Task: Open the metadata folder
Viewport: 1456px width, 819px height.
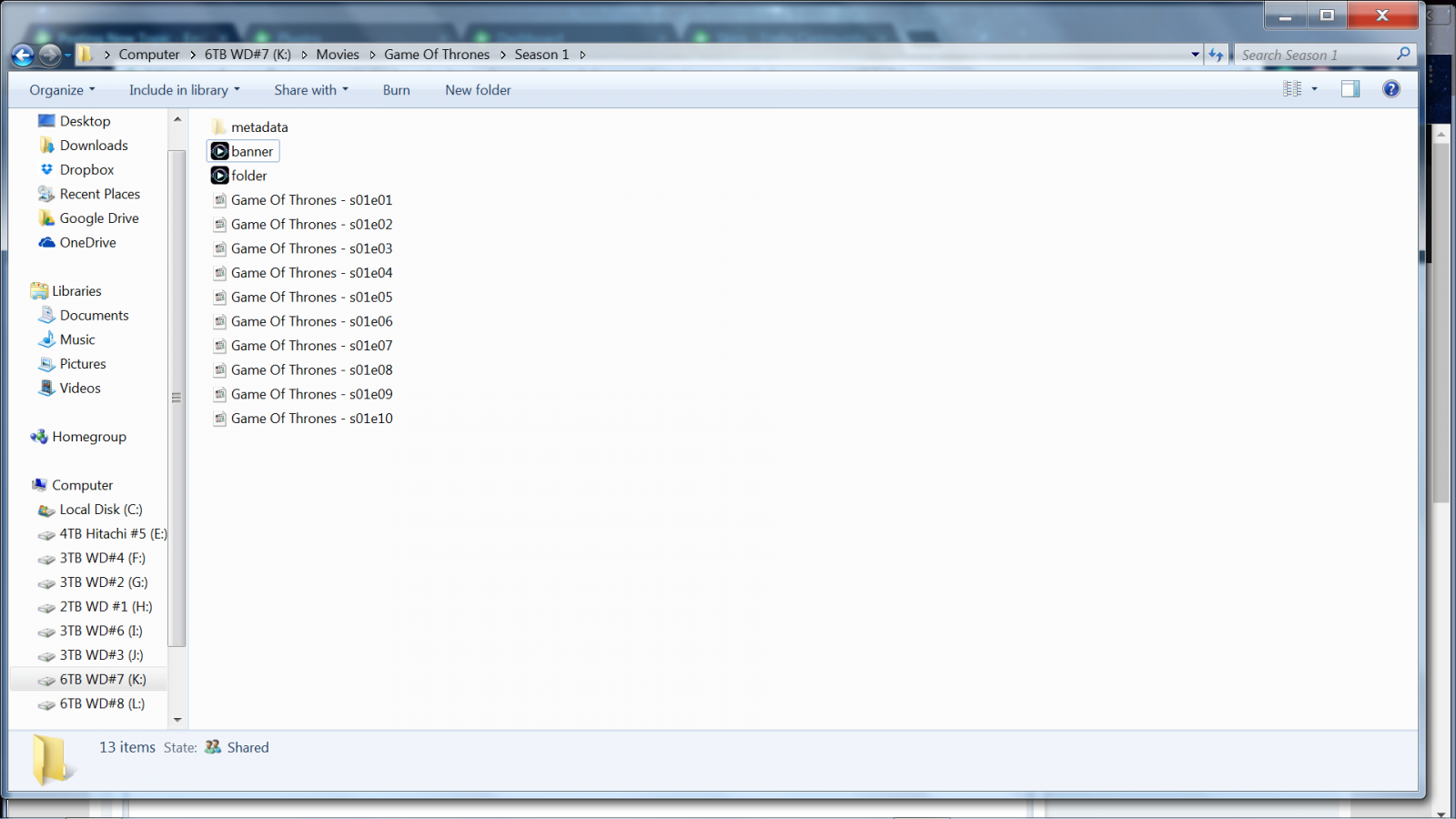Action: click(259, 126)
